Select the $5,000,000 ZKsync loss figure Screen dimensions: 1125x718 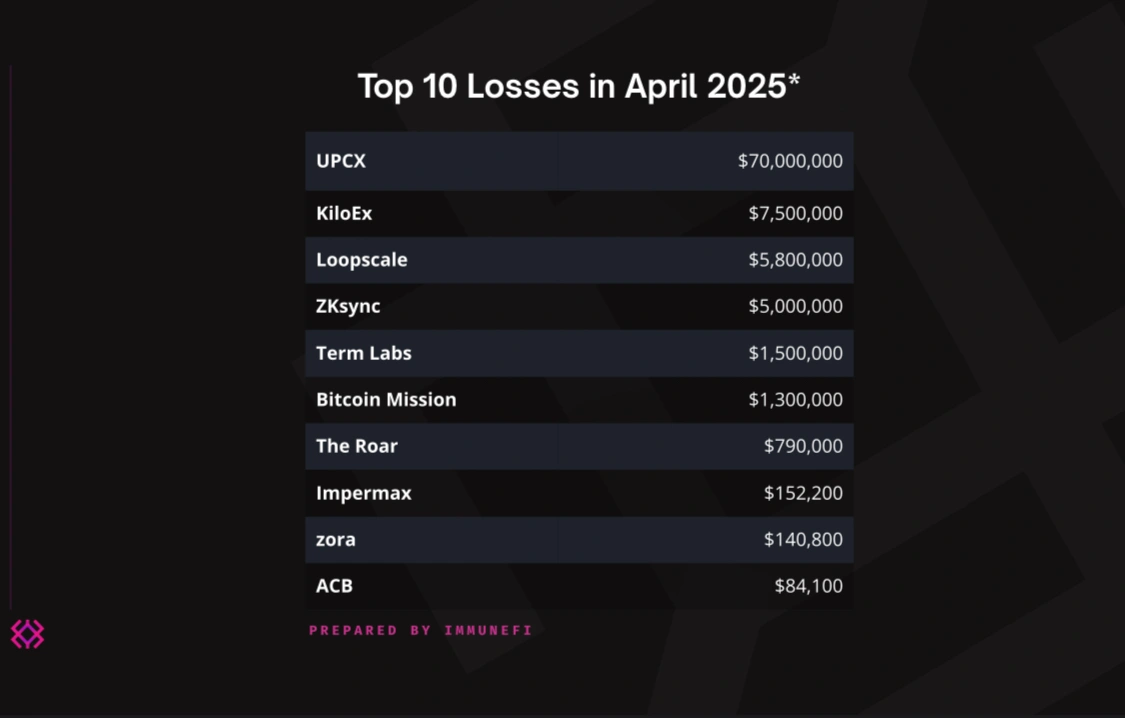coord(795,306)
